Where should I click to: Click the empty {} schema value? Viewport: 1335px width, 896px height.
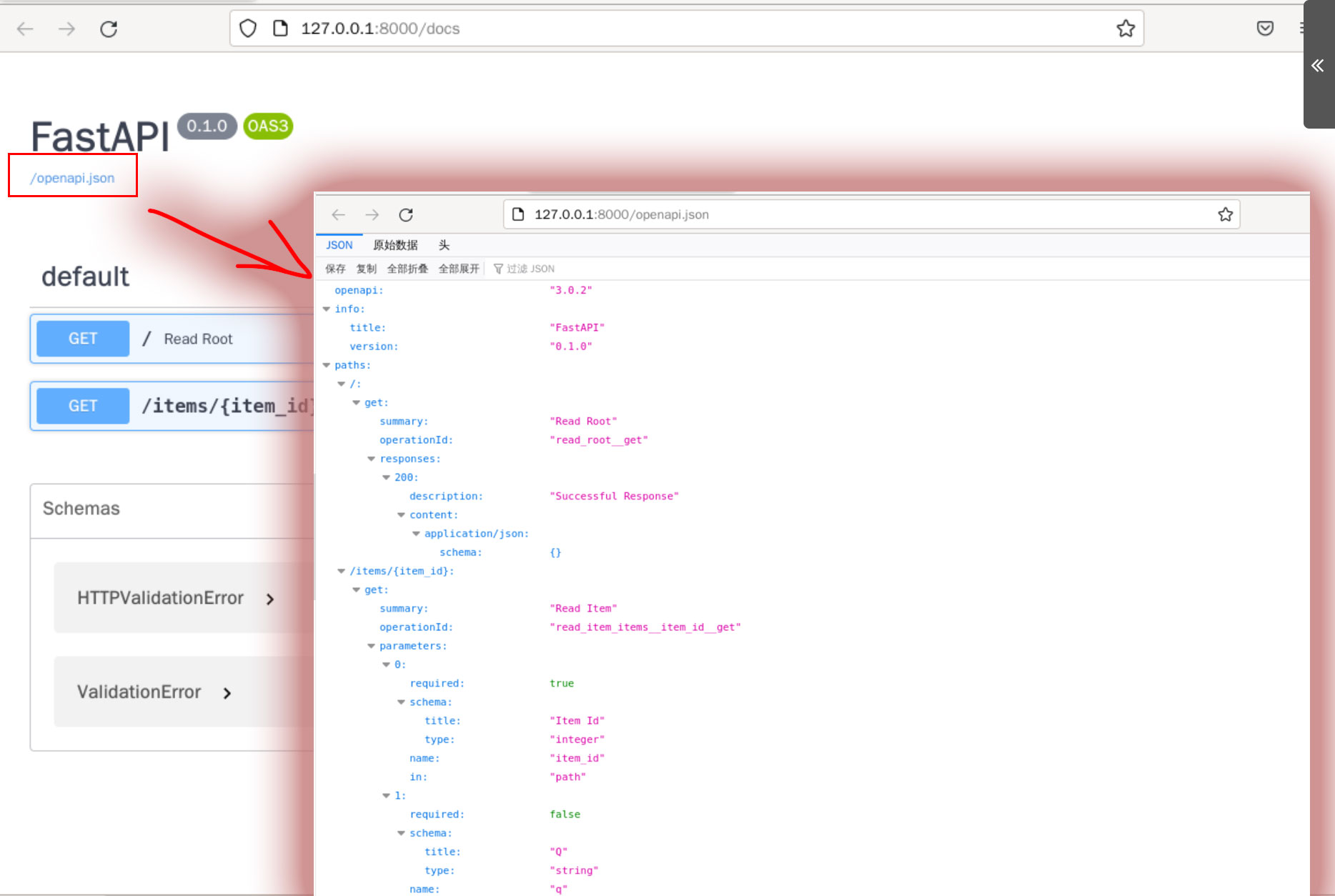click(555, 552)
